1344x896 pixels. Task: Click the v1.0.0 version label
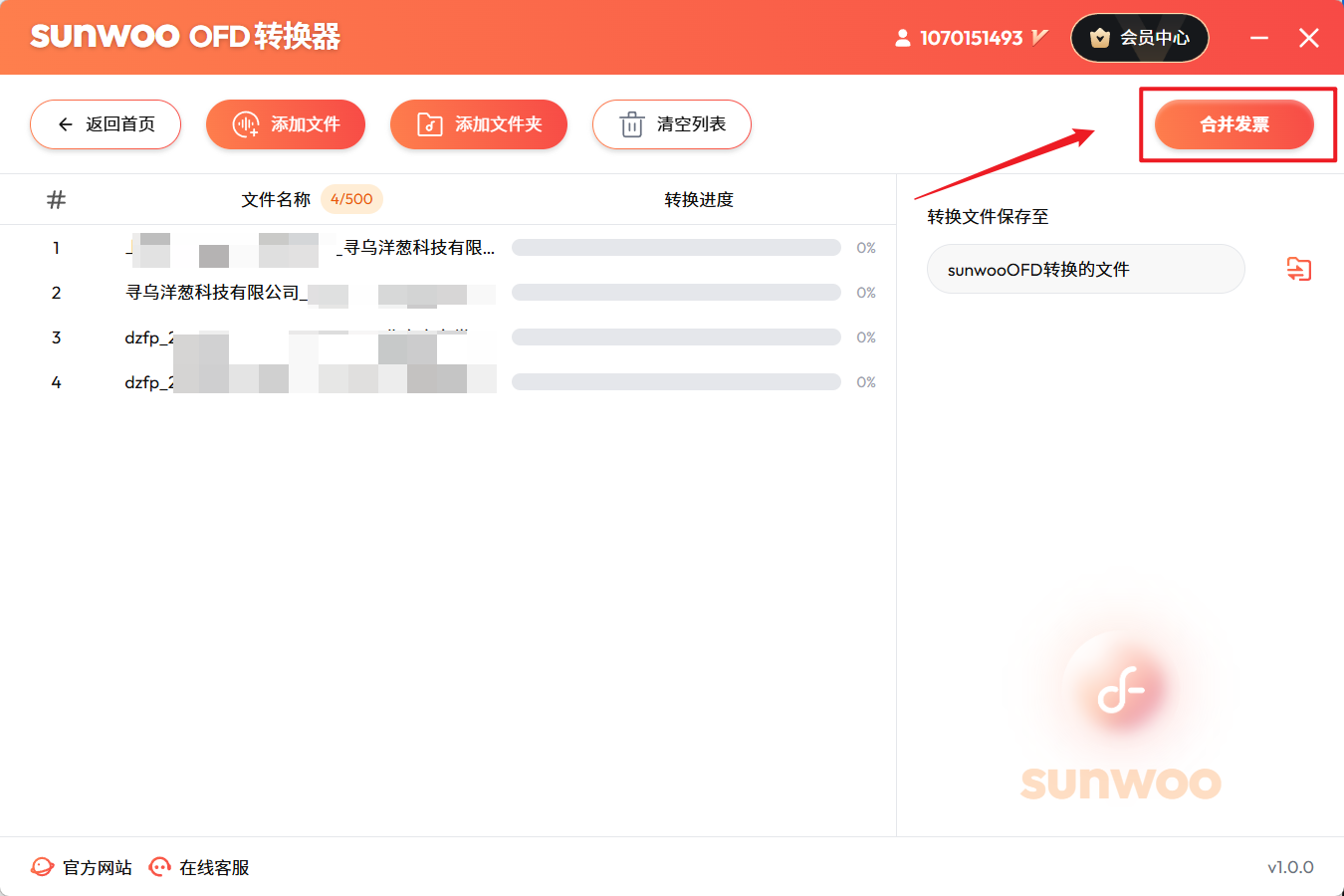[x=1290, y=867]
